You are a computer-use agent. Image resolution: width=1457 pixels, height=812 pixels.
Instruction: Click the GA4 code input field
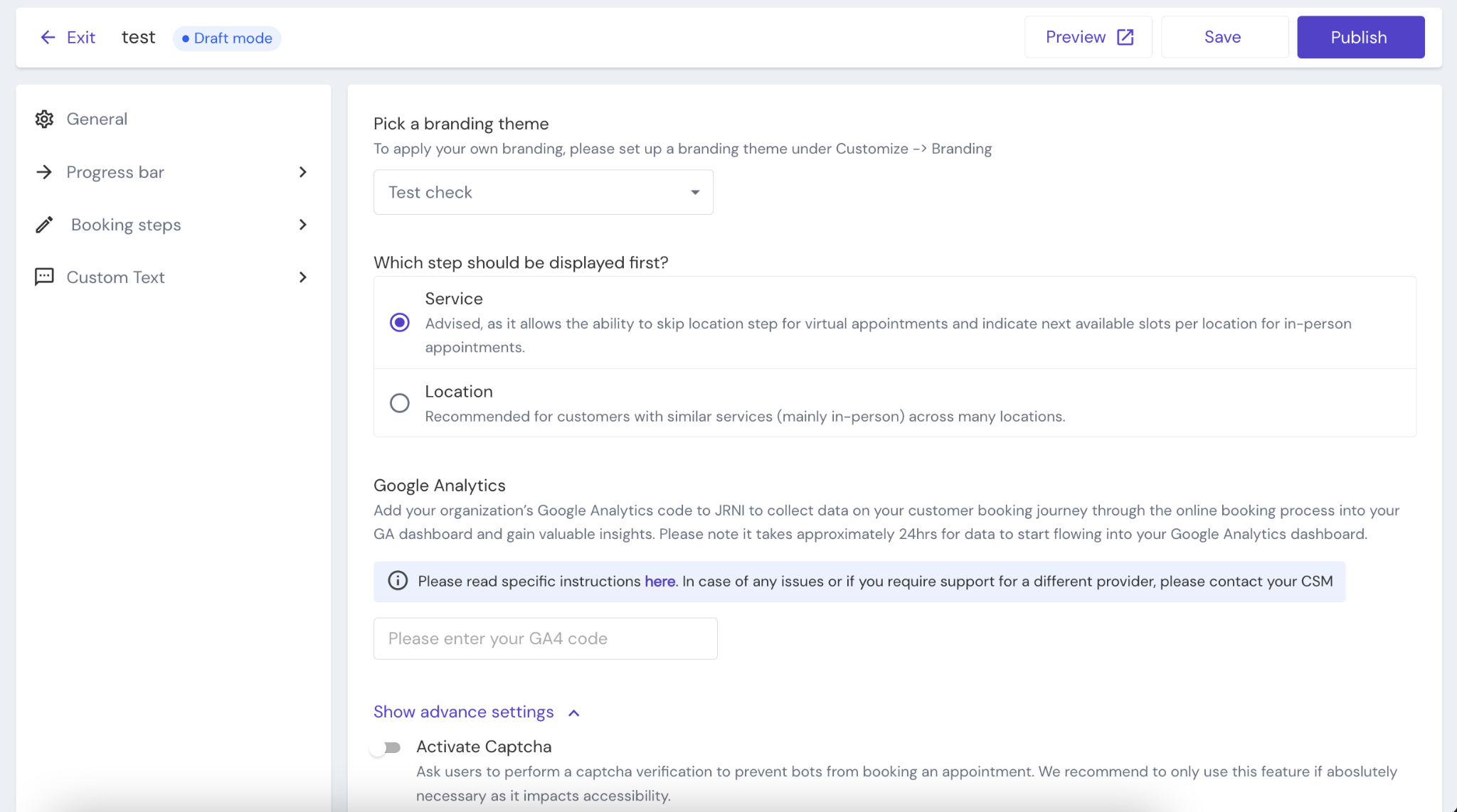click(546, 639)
